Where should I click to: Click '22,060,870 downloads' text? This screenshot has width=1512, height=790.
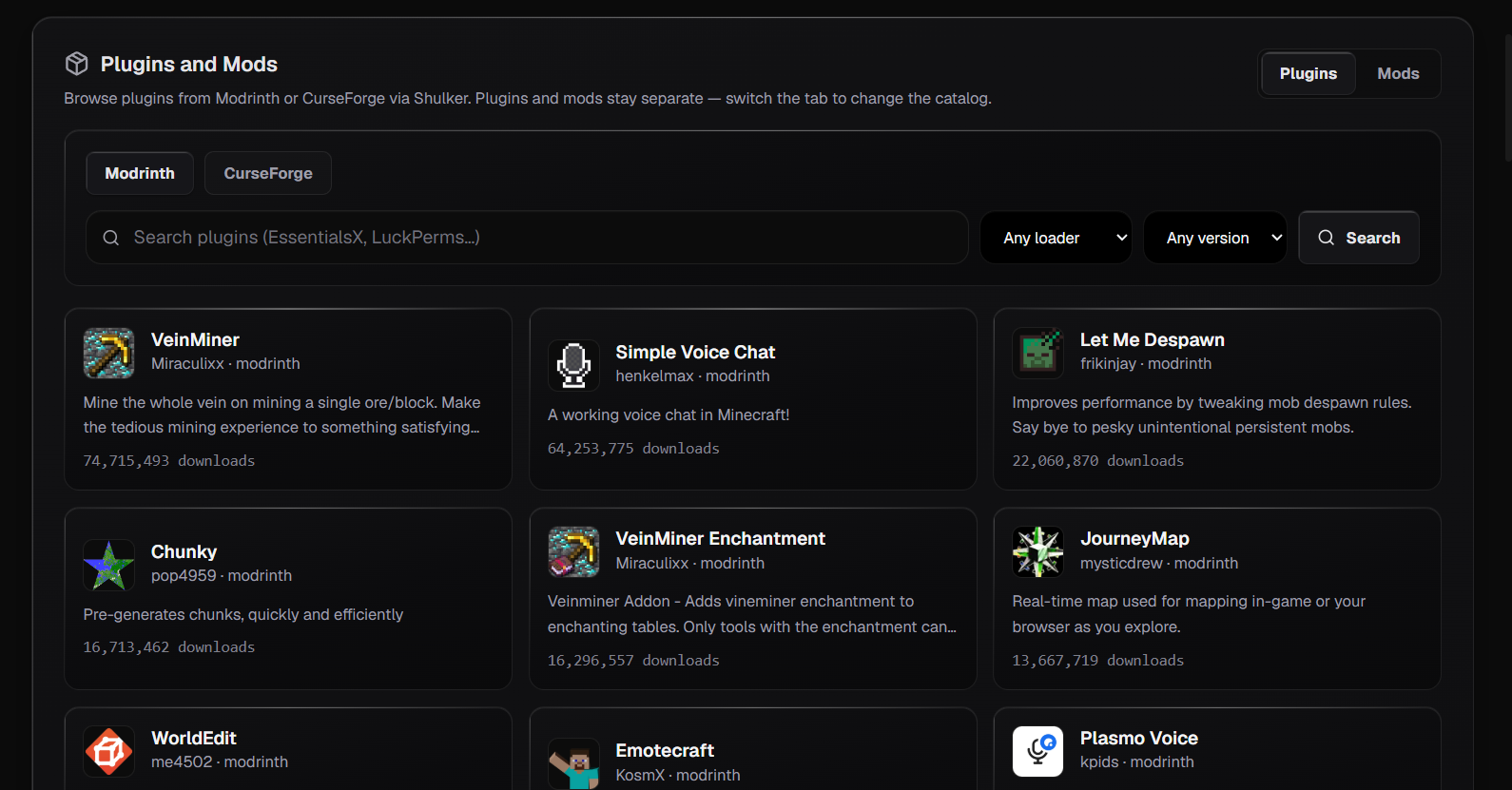pos(1097,460)
